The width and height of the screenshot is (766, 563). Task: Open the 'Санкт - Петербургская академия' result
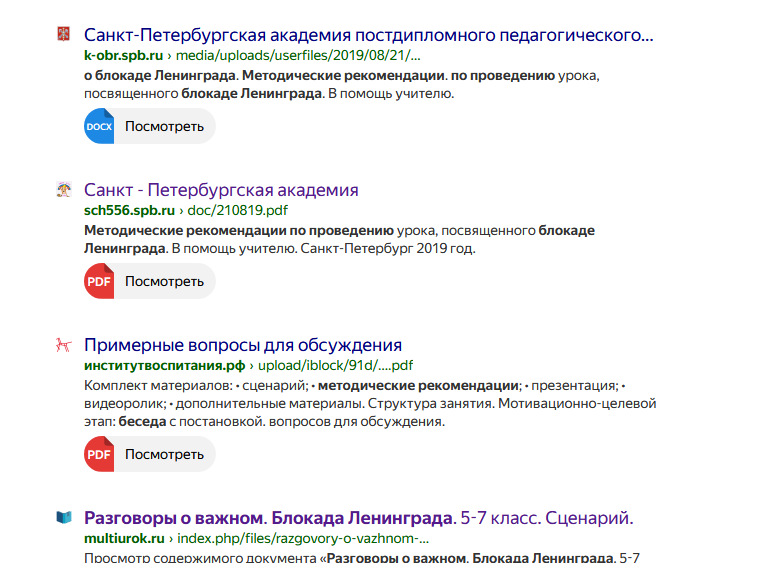click(x=221, y=190)
